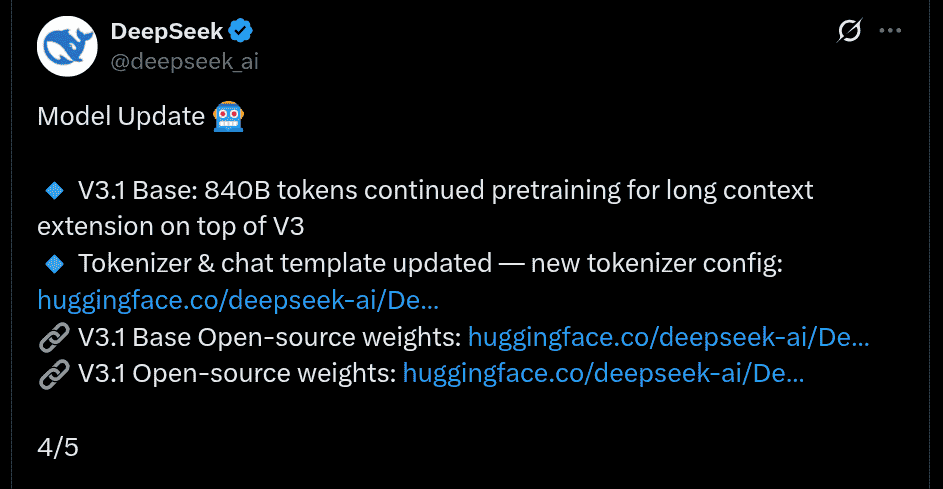This screenshot has height=489, width=943.
Task: Open the V3.1 Base Open-source weights link
Action: [668, 338]
